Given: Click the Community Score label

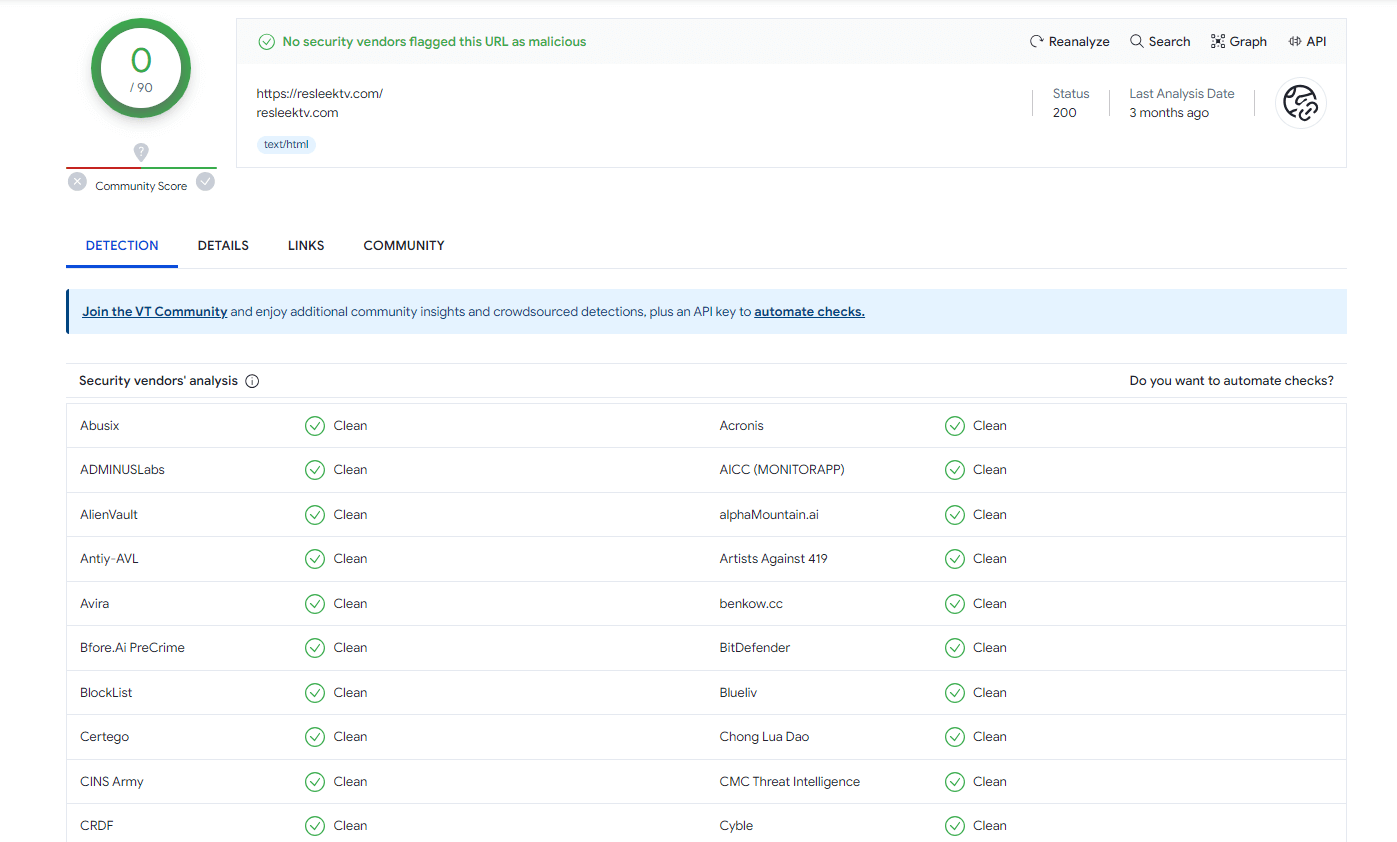Looking at the screenshot, I should tap(141, 186).
